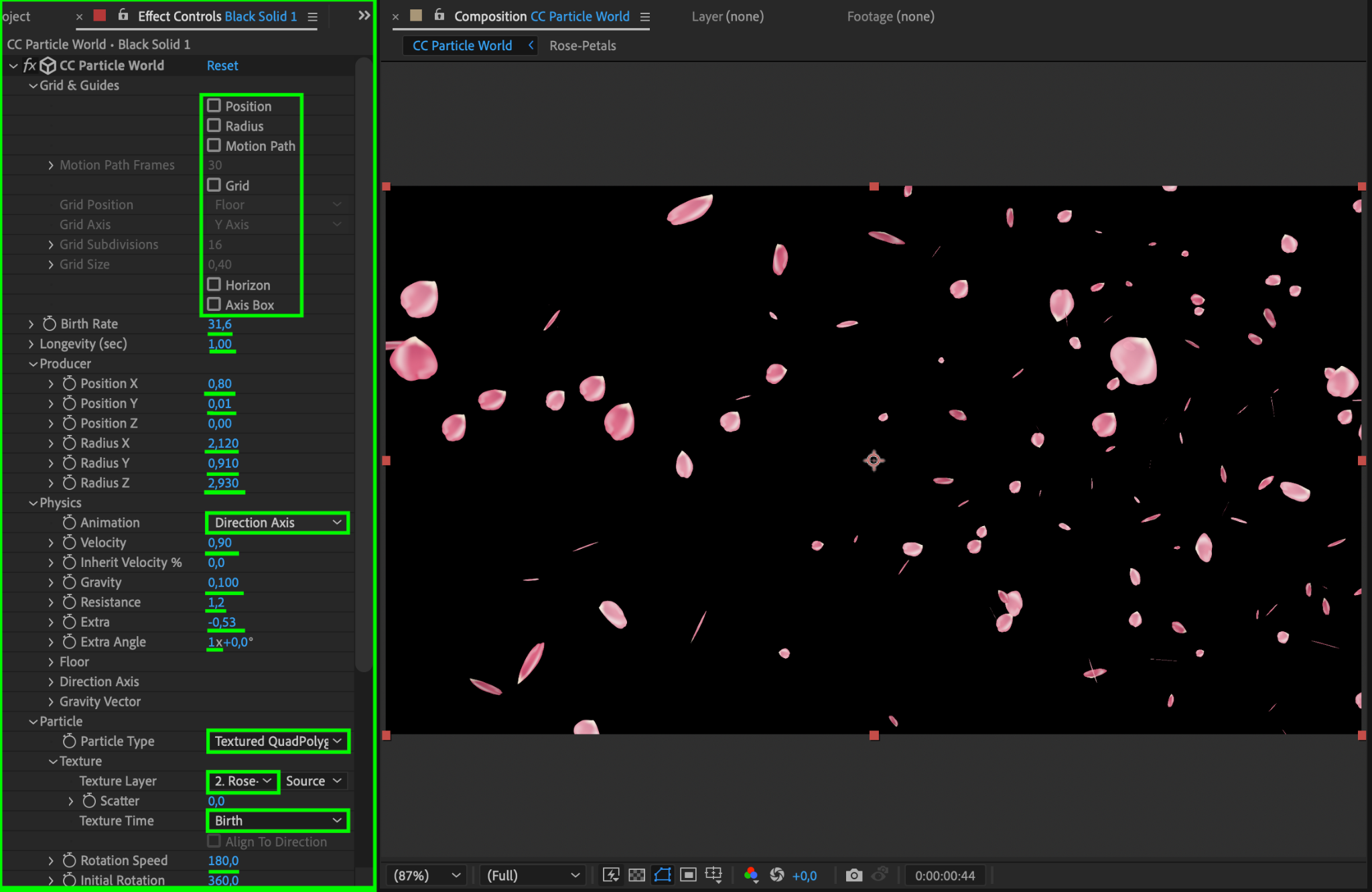Enable the Horizon checkbox
Image resolution: width=1372 pixels, height=892 pixels.
coord(214,285)
